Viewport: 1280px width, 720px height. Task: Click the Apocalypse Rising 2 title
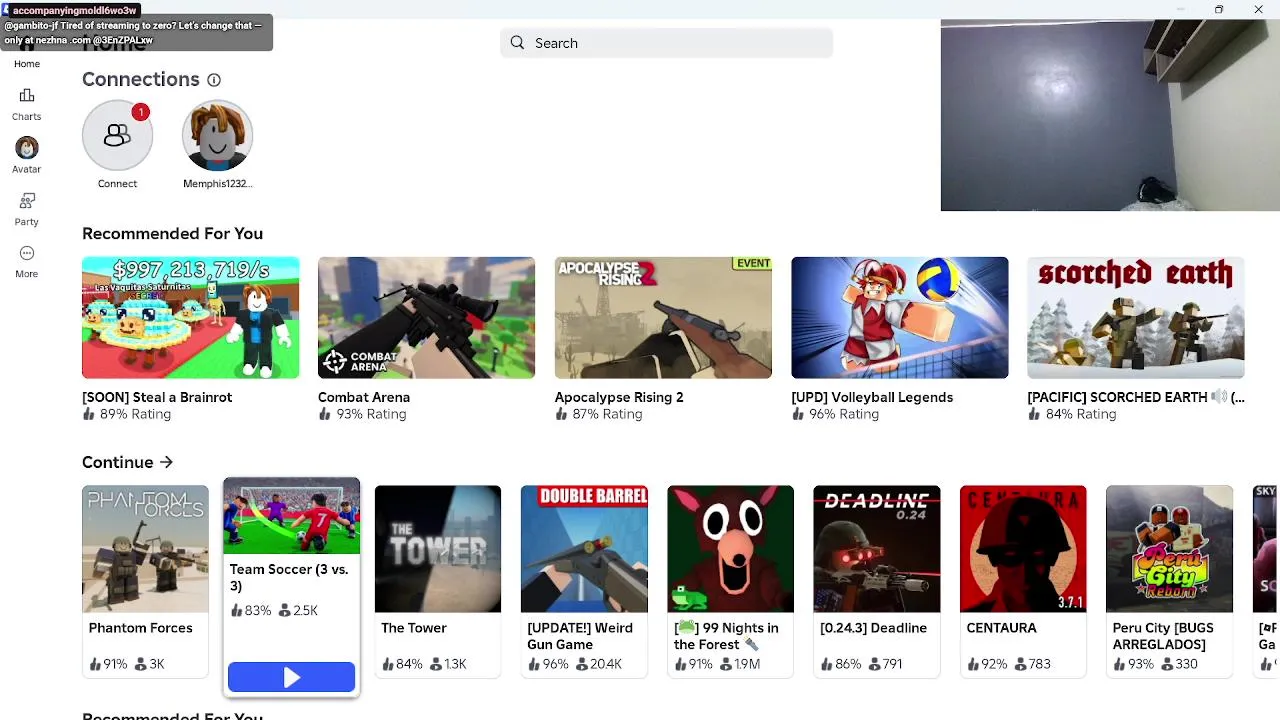619,397
